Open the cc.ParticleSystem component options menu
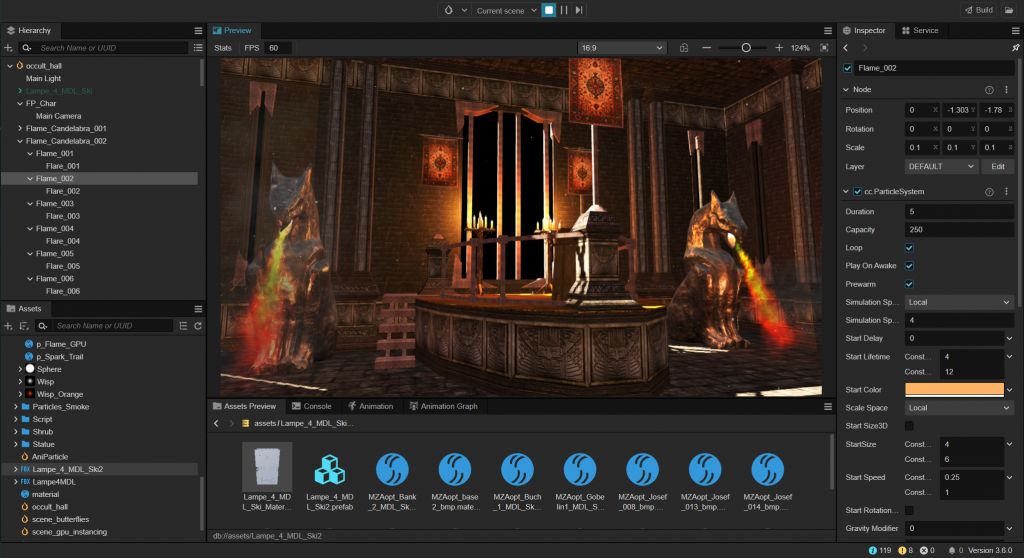The image size is (1024, 558). pos(1006,191)
